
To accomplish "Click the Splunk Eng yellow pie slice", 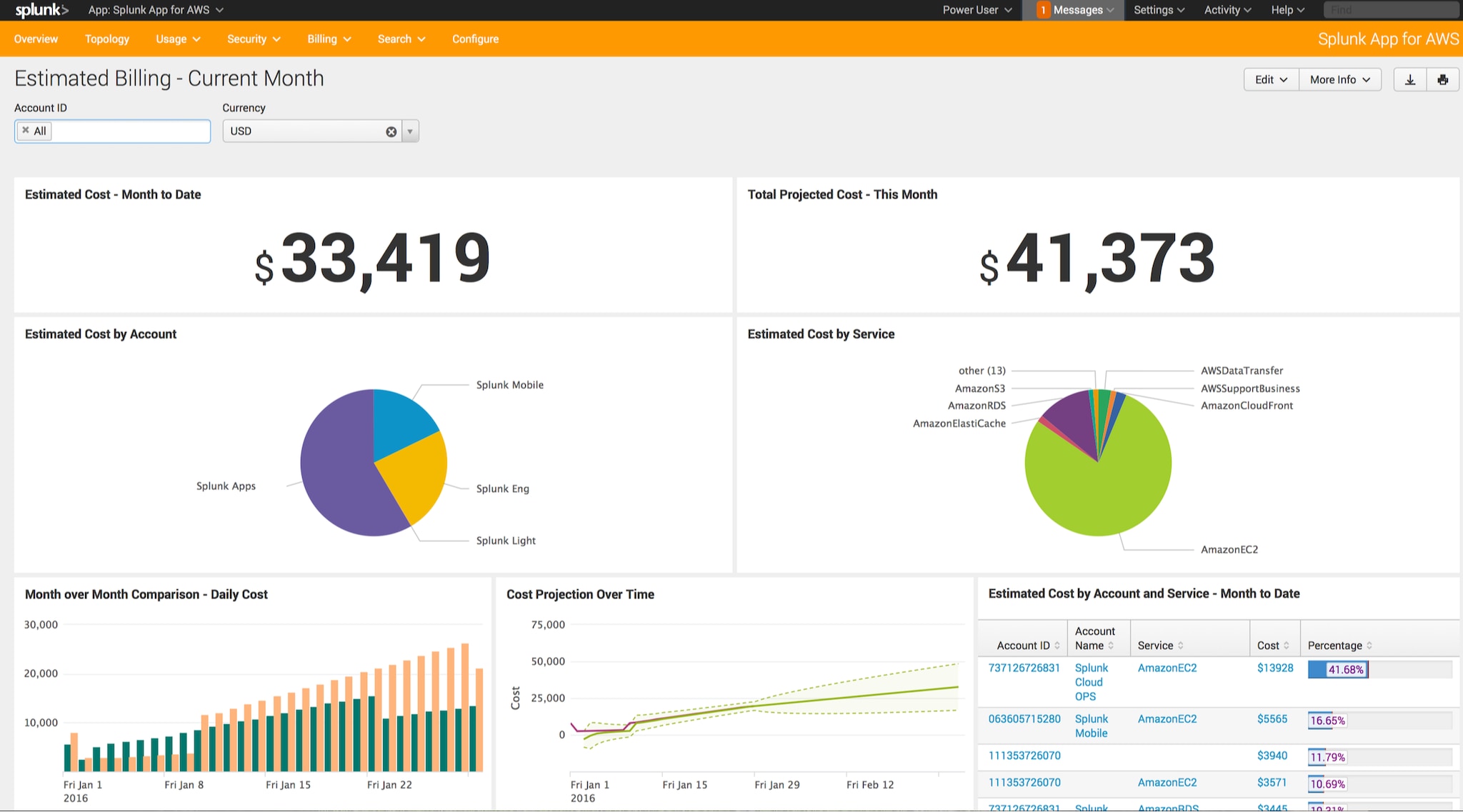I will pos(418,475).
